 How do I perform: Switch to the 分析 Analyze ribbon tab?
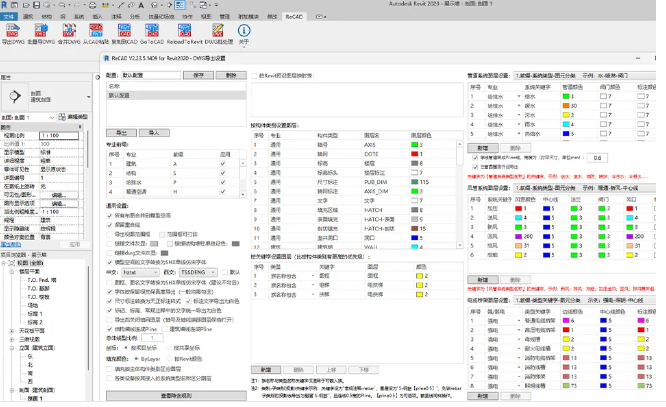tap(135, 17)
